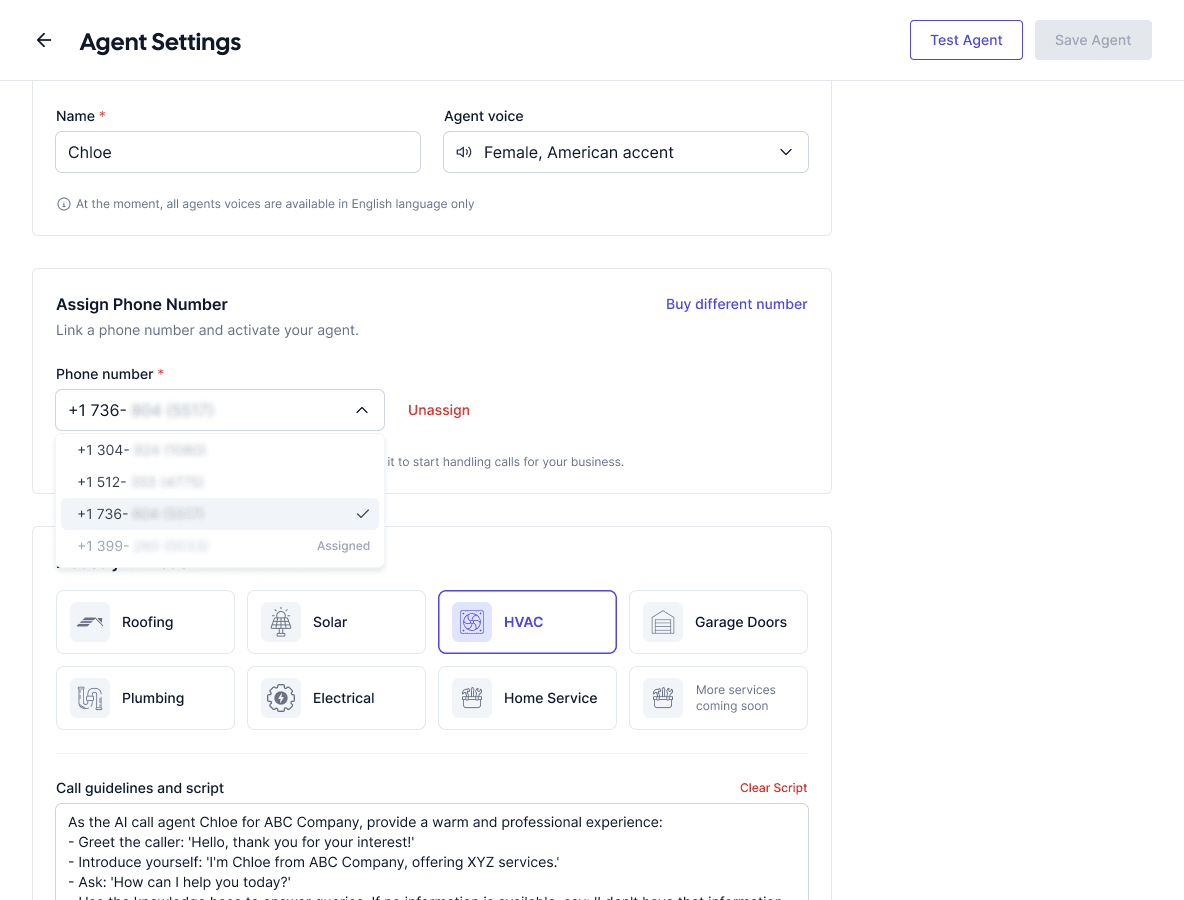Click the Save Agent button

pos(1093,40)
